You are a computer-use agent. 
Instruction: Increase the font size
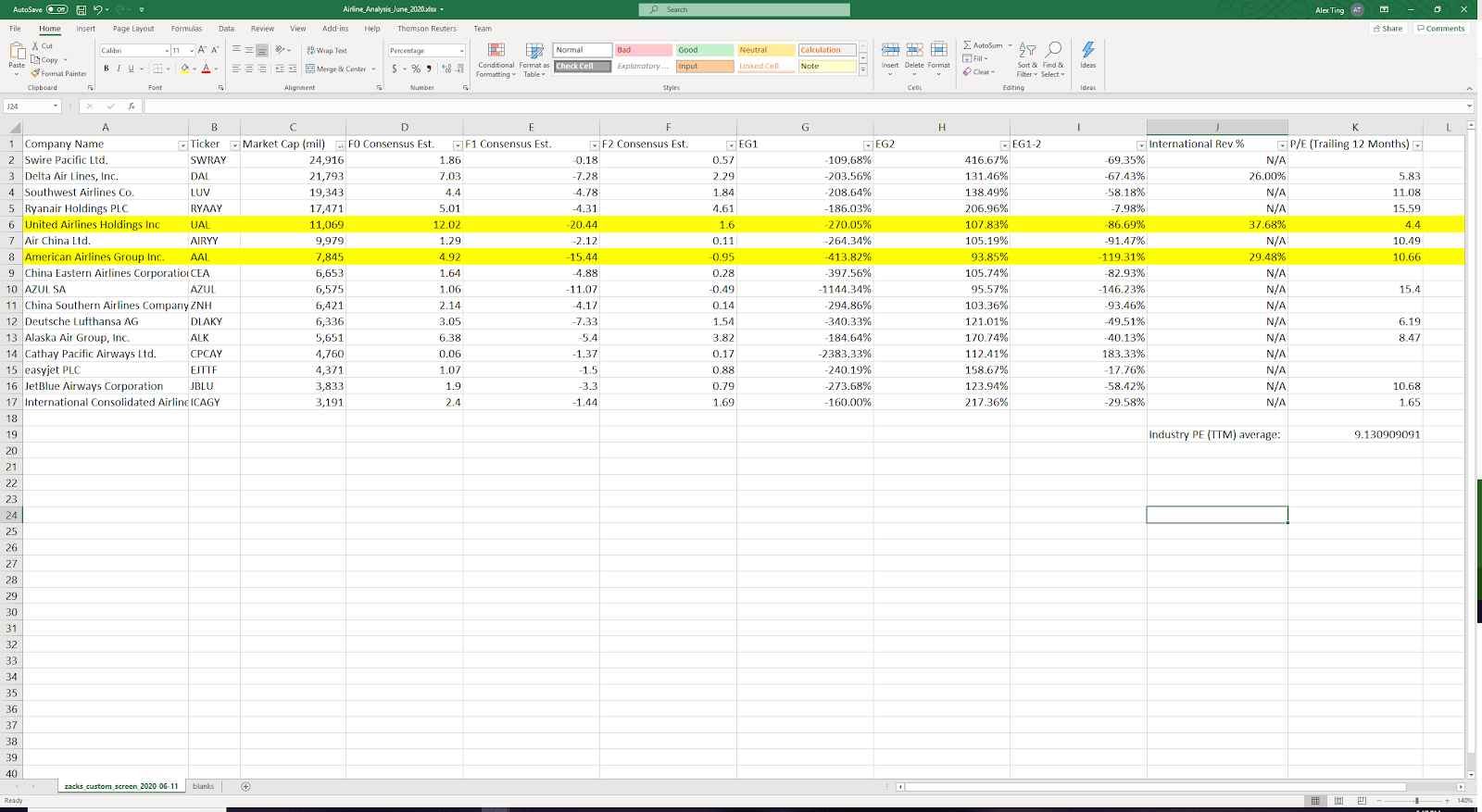[x=202, y=50]
